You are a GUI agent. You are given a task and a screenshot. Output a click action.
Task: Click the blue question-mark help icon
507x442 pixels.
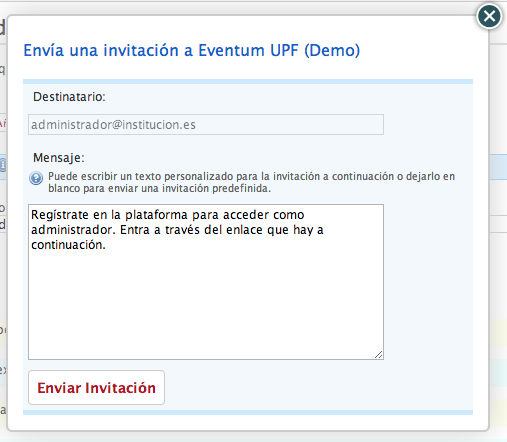(x=36, y=178)
